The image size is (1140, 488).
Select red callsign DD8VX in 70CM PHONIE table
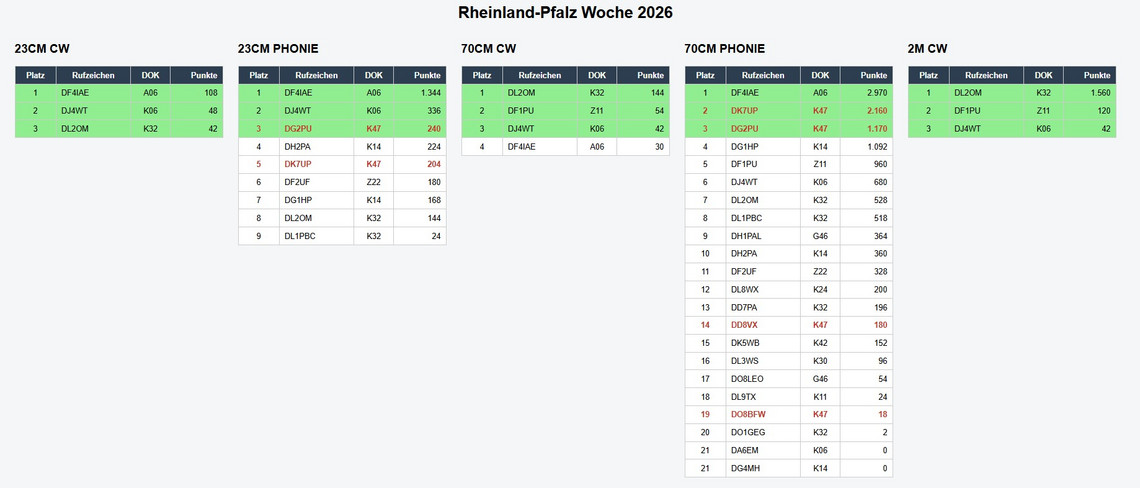click(x=745, y=325)
